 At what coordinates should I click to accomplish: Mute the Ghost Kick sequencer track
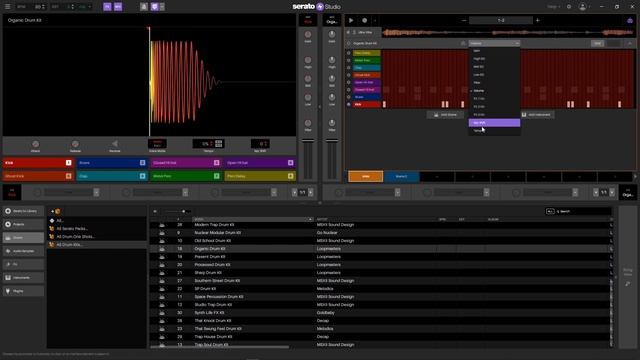point(349,75)
